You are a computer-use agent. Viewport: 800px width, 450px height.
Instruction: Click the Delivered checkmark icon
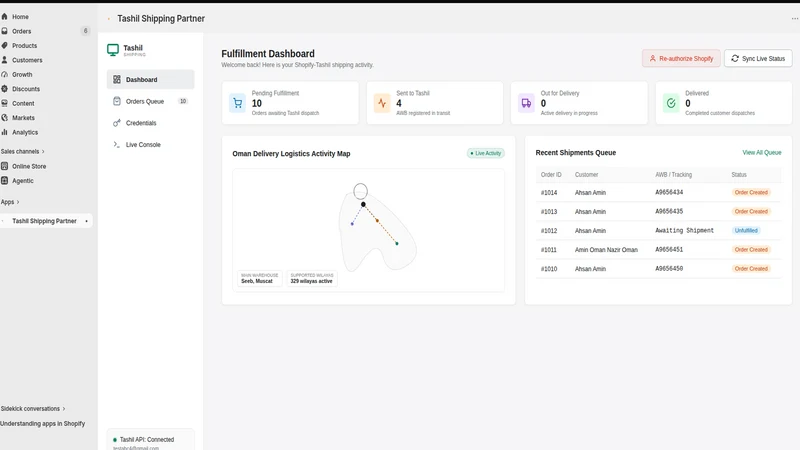(671, 103)
